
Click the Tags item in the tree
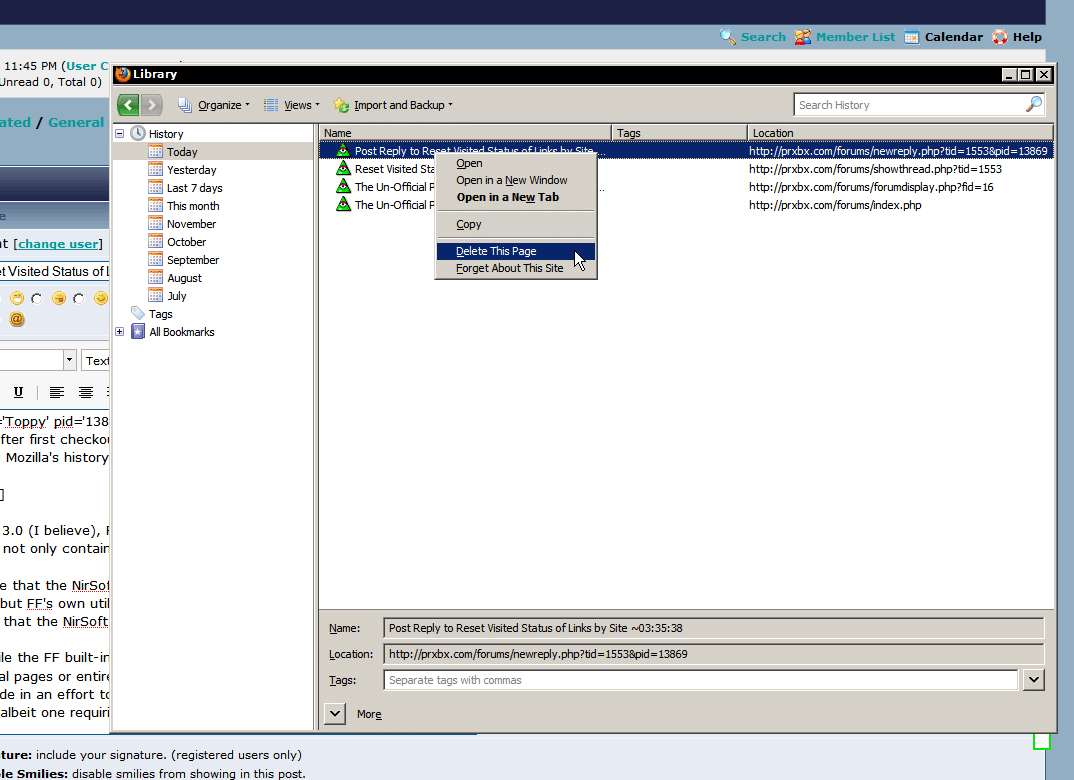(x=160, y=314)
